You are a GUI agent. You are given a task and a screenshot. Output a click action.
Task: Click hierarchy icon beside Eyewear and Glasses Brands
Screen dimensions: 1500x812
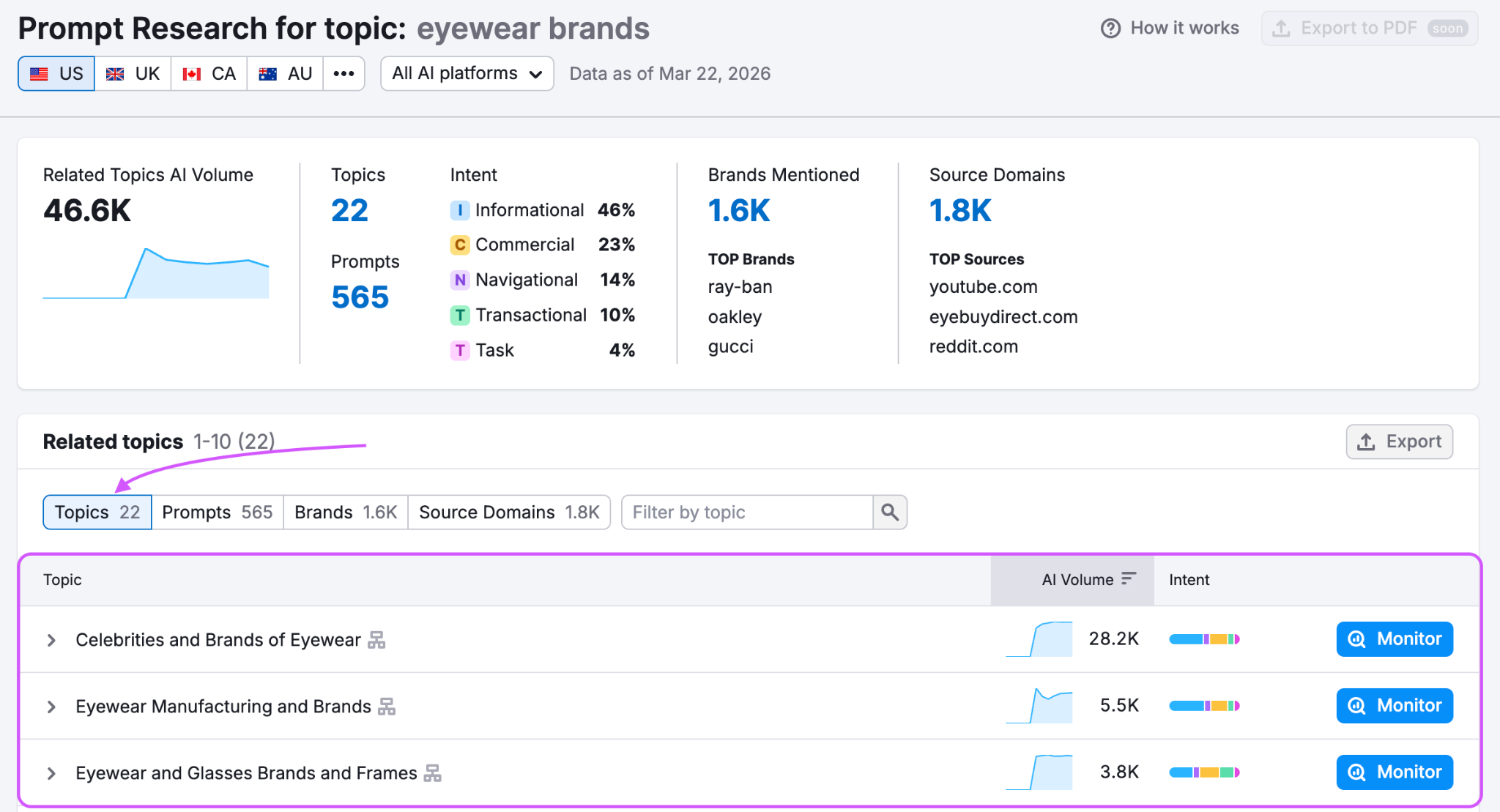pyautogui.click(x=433, y=773)
